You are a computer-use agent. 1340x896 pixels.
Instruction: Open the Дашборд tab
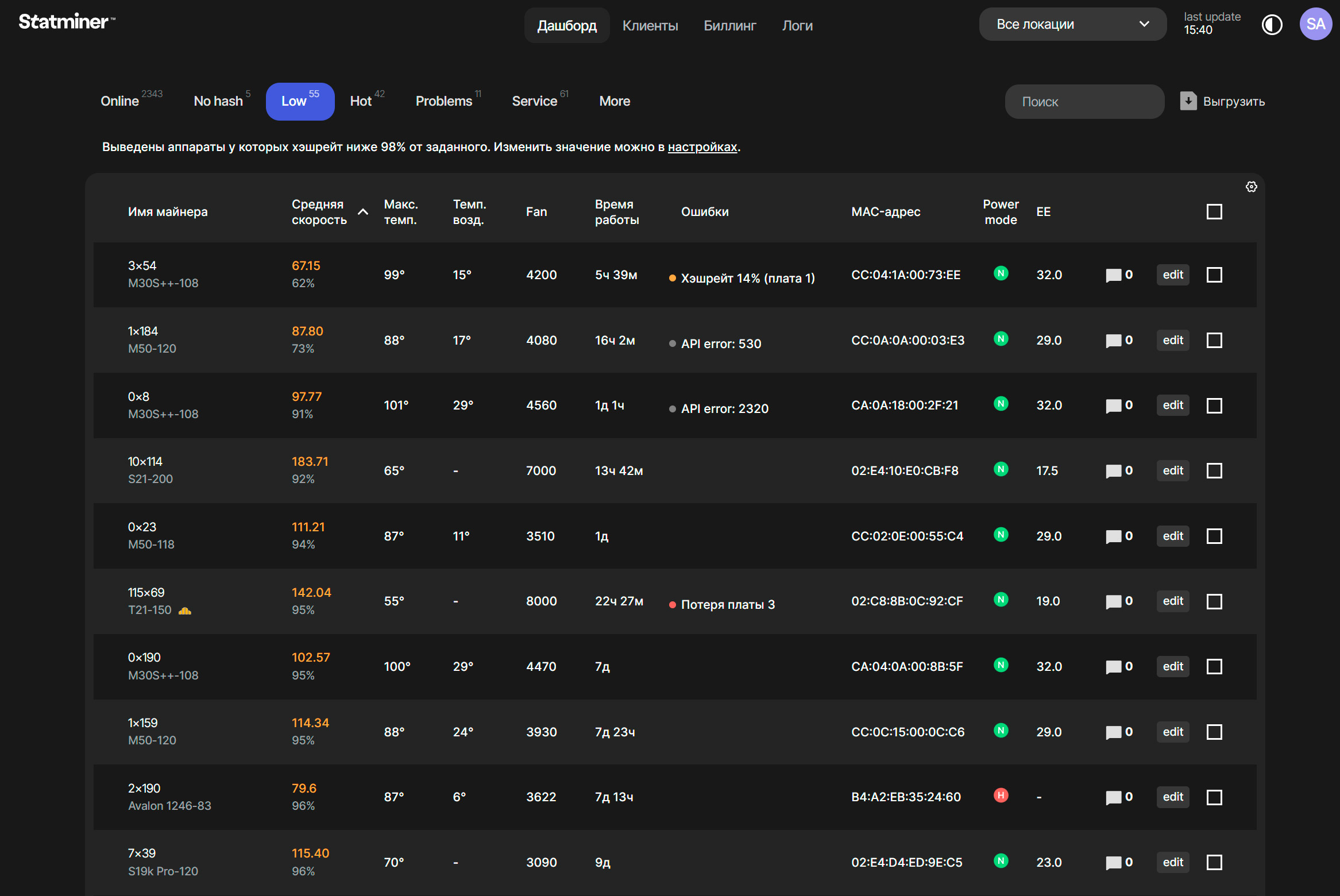[x=567, y=25]
